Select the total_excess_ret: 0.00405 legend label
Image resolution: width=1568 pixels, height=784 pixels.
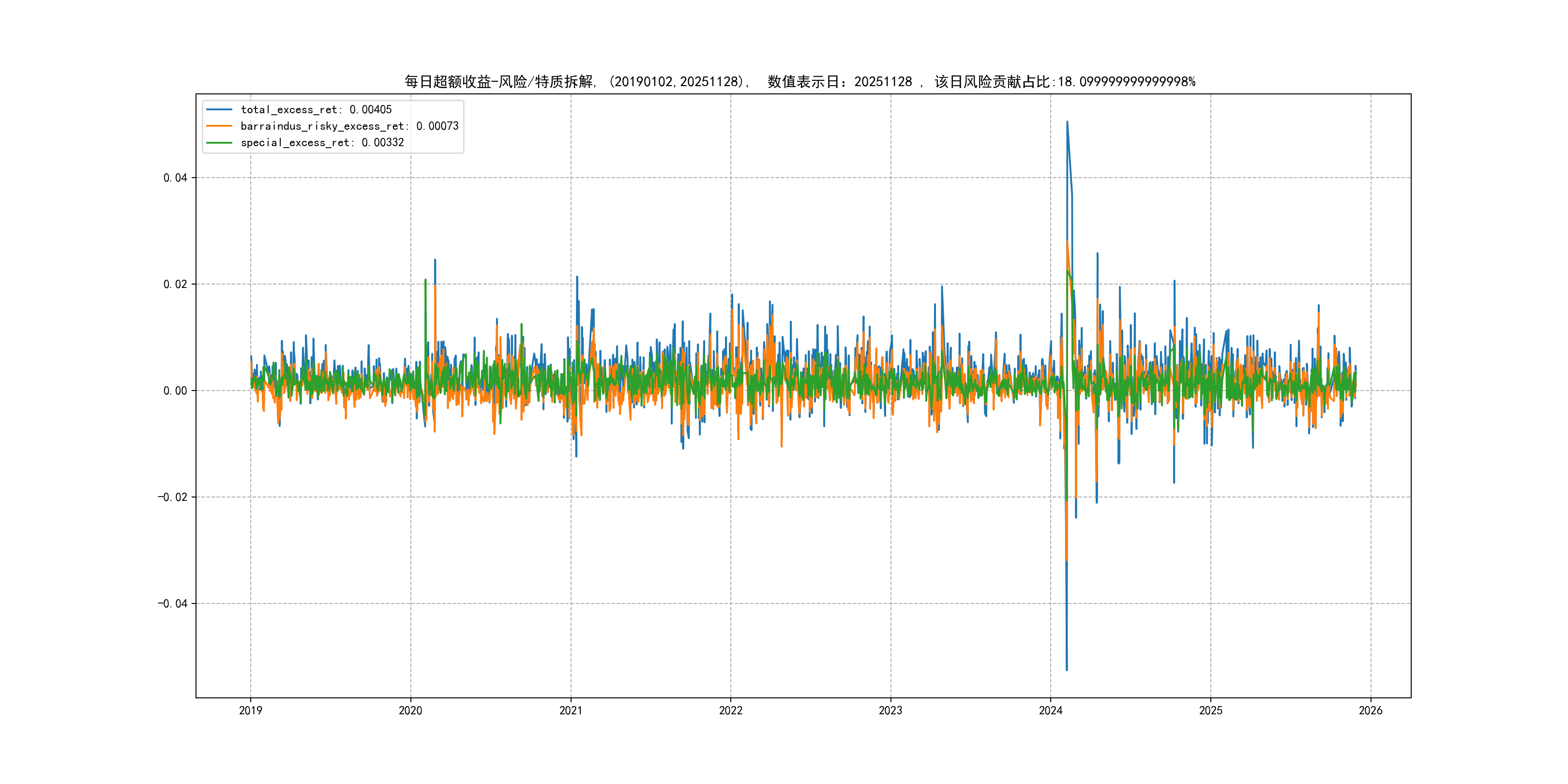point(316,109)
